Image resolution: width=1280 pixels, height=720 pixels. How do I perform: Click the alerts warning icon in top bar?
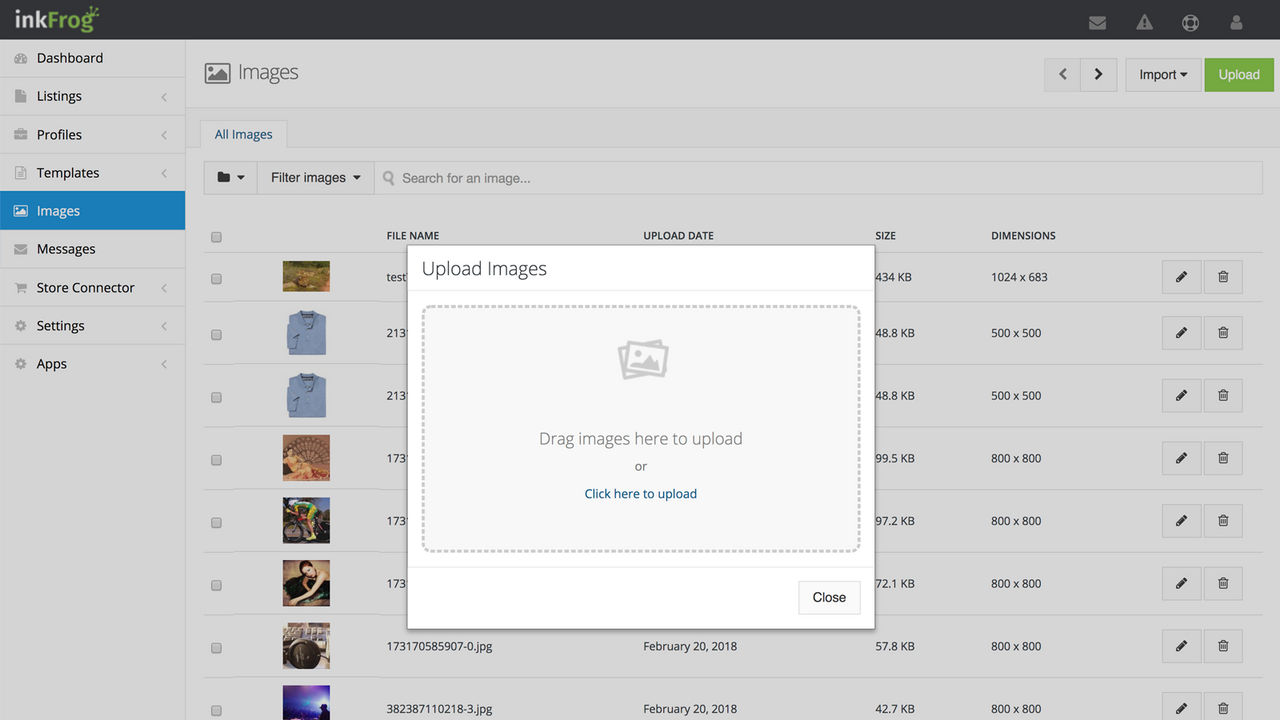point(1144,22)
